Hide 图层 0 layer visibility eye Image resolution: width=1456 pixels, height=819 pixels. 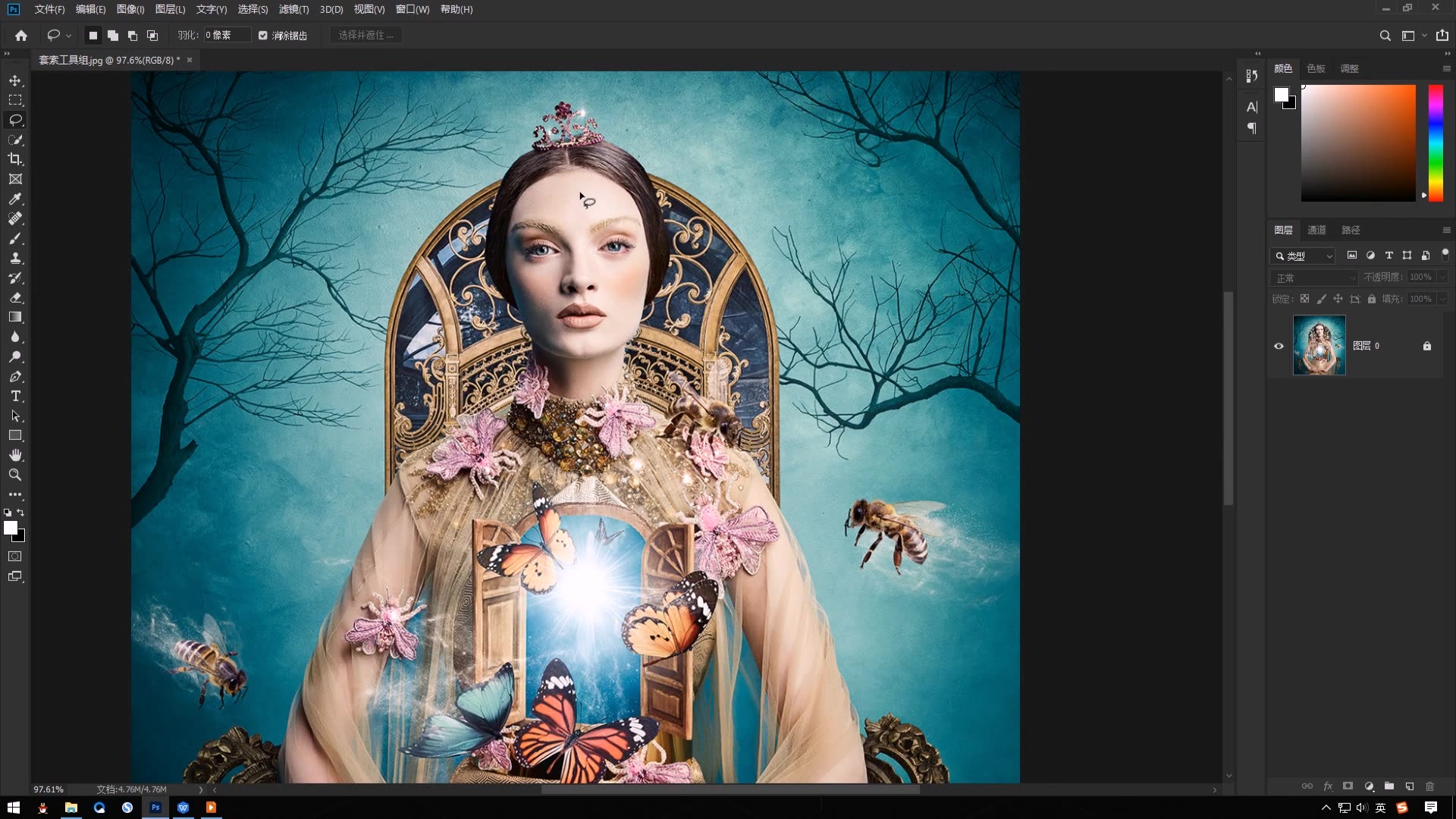point(1279,346)
